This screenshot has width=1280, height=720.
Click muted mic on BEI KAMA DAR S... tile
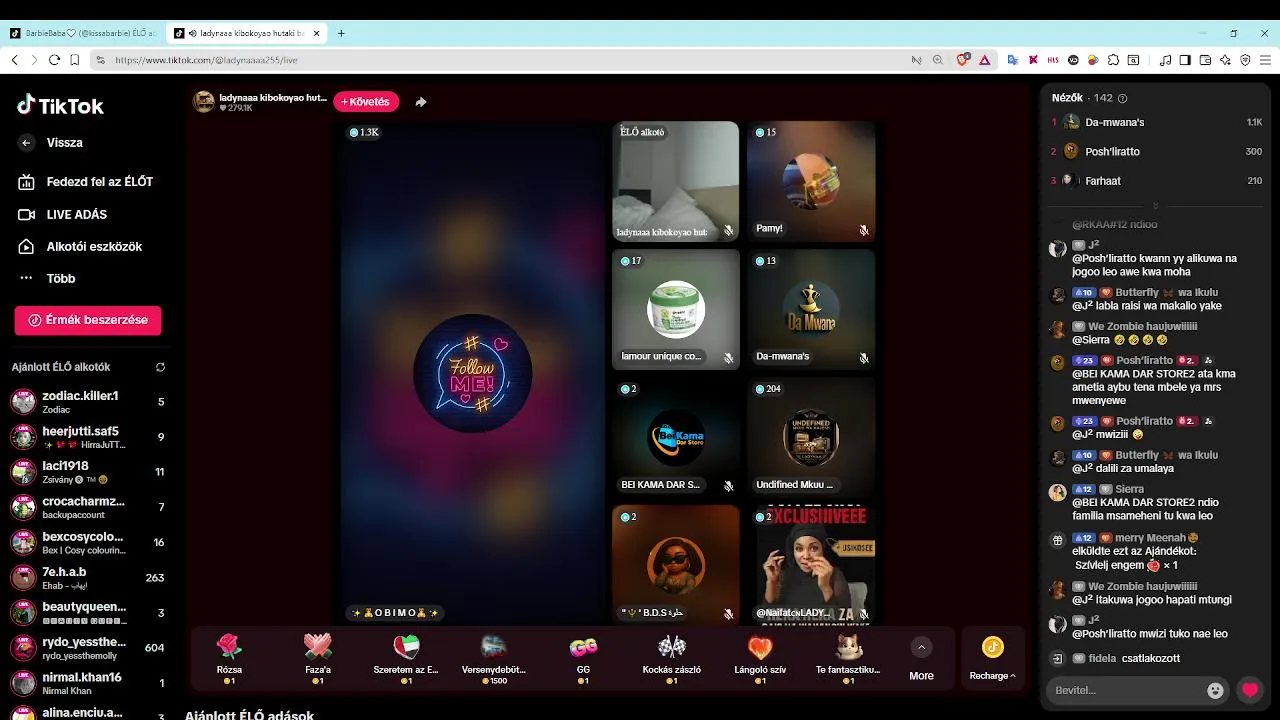pos(728,486)
